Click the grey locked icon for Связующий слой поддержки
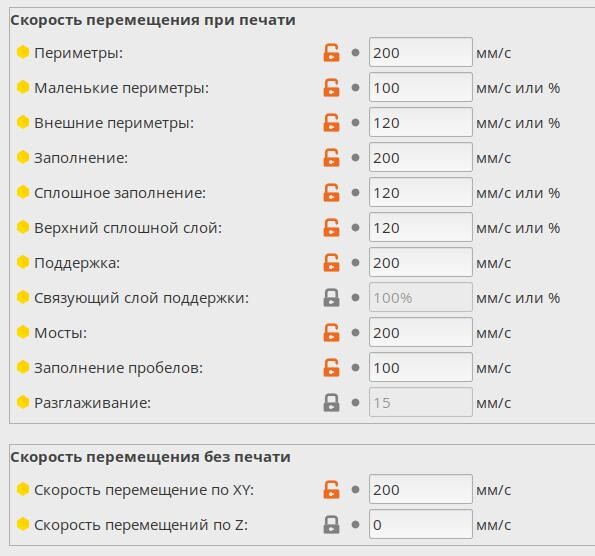Viewport: 595px width, 556px height. pos(331,298)
